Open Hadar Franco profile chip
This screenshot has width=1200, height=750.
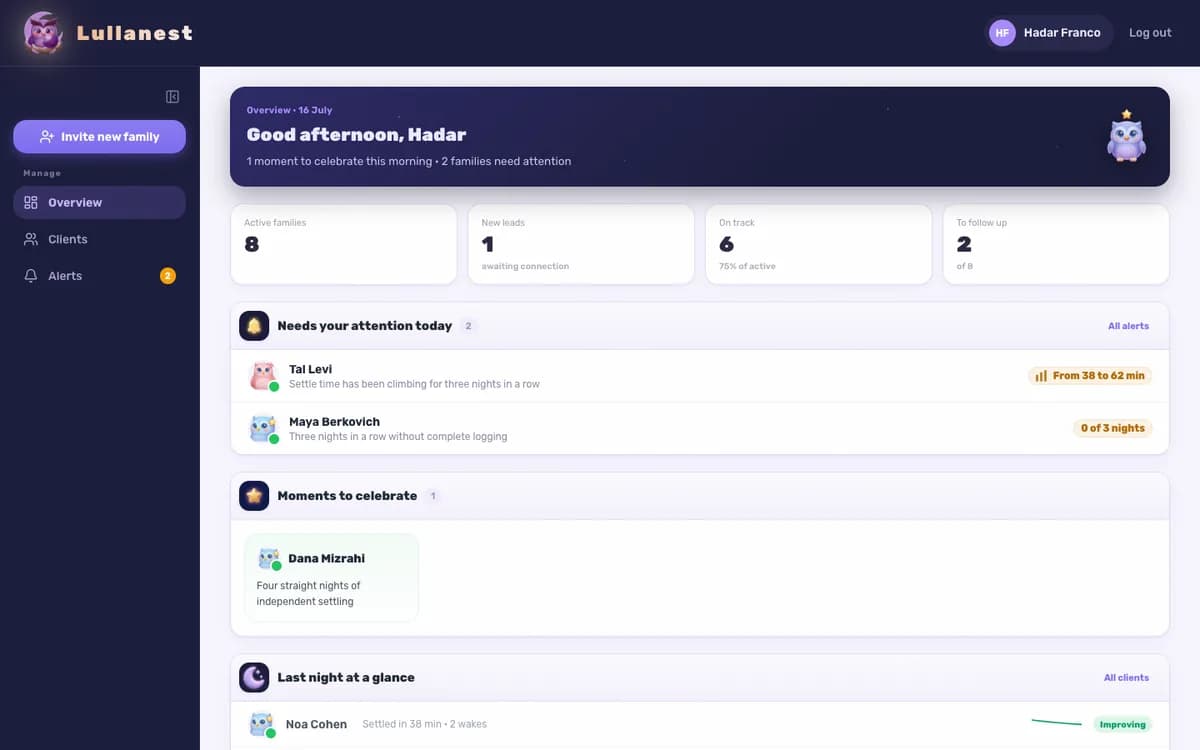click(x=1049, y=33)
